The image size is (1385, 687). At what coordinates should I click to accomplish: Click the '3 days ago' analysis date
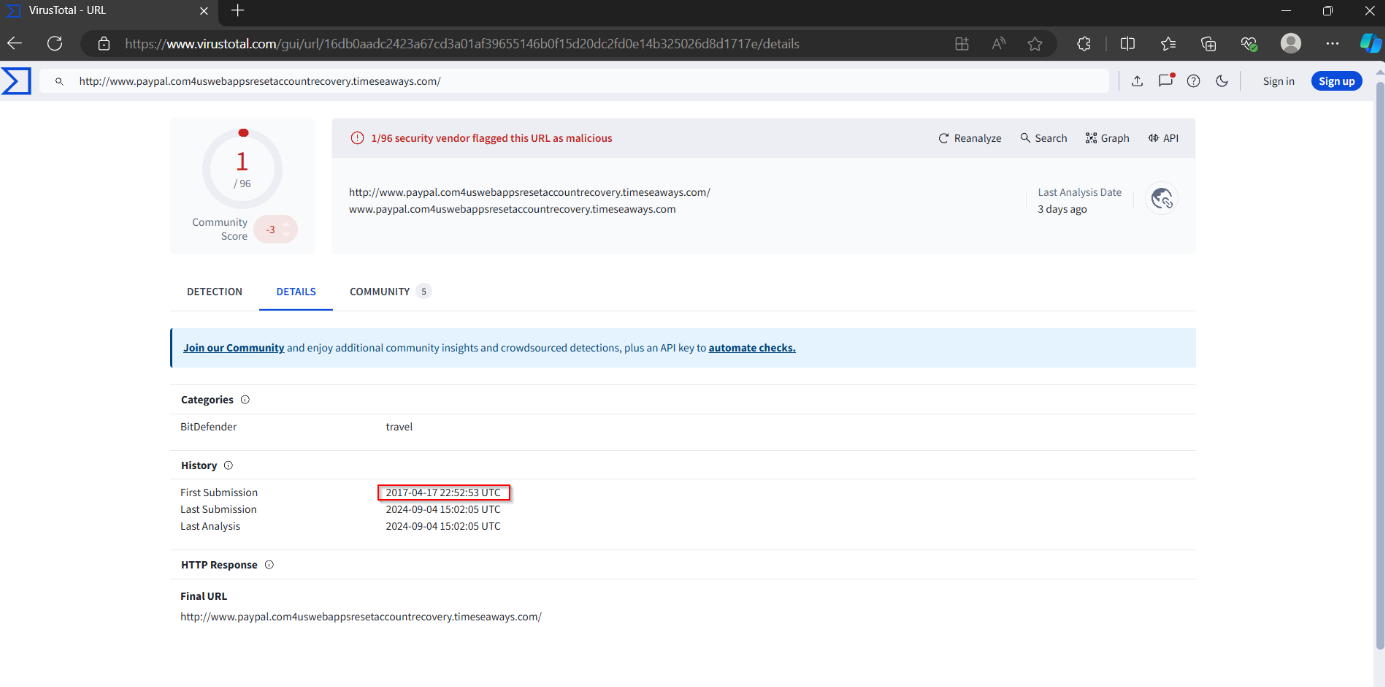[x=1062, y=210]
